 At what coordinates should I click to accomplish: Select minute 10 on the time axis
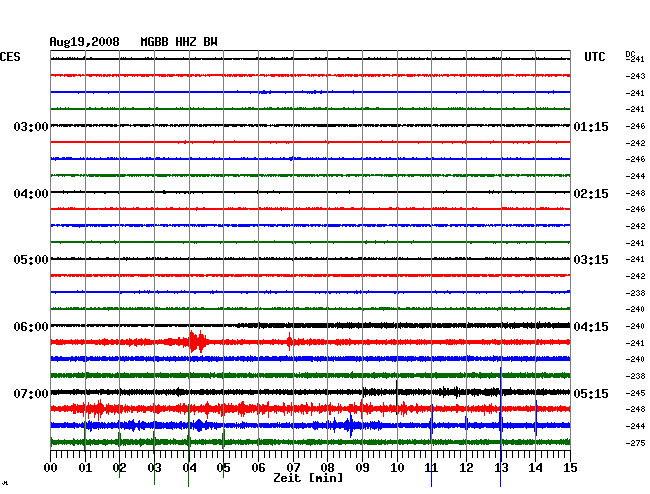(x=397, y=468)
